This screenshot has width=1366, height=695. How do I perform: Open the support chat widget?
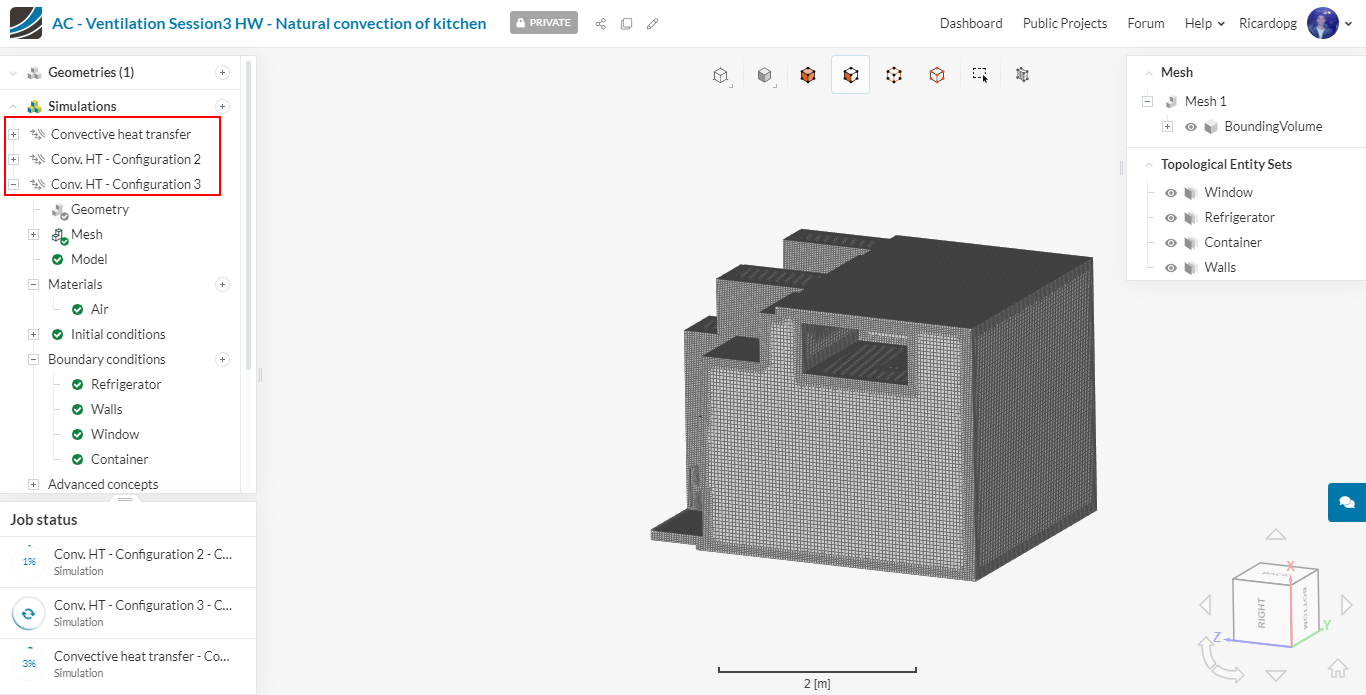[1346, 502]
